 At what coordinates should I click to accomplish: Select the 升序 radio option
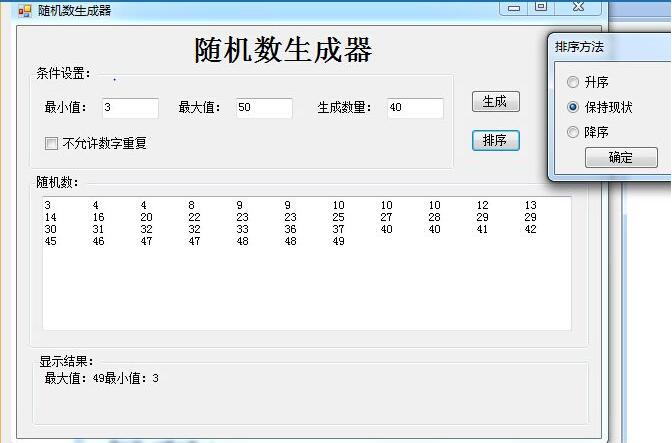click(573, 83)
